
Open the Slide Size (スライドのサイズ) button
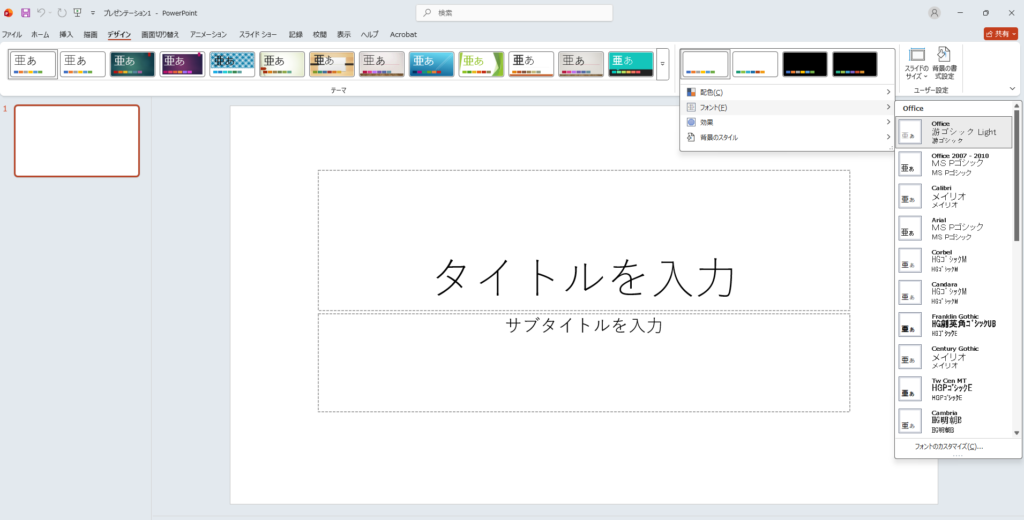point(916,62)
